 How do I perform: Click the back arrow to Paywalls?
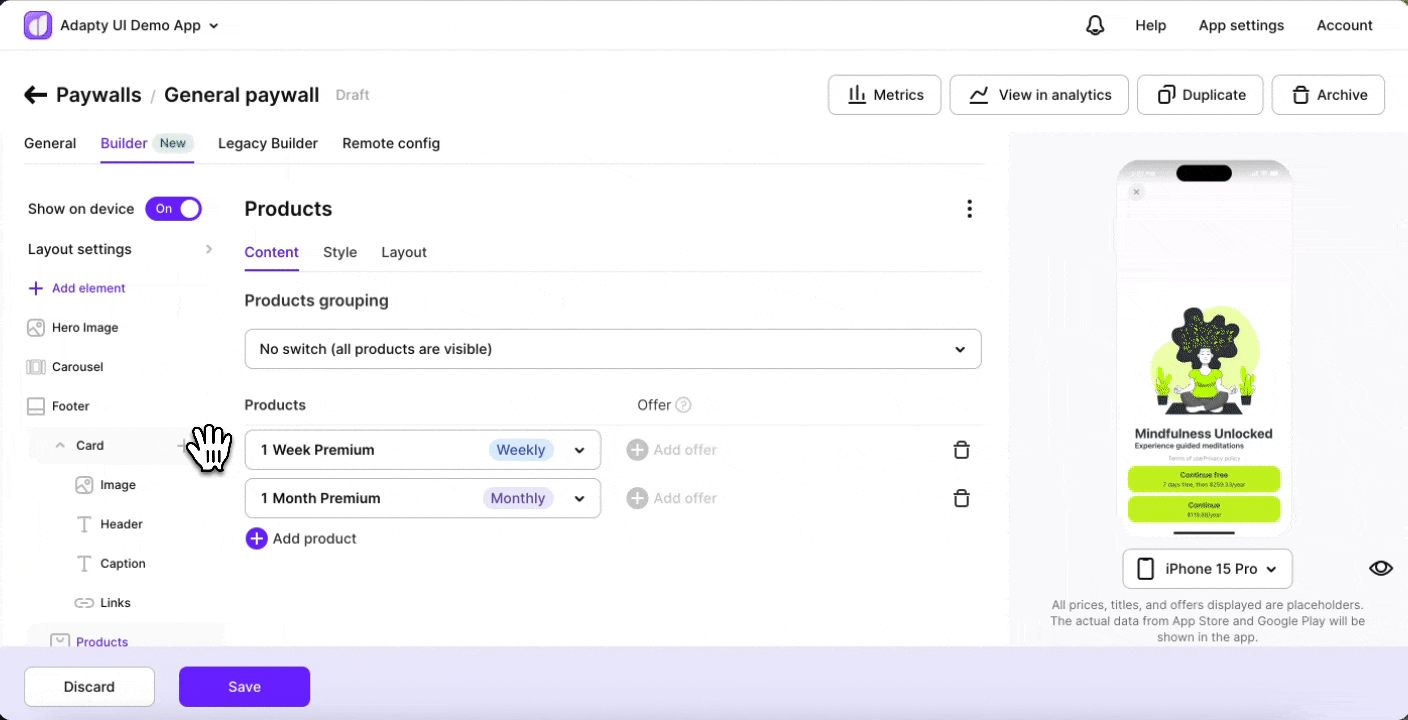click(36, 95)
